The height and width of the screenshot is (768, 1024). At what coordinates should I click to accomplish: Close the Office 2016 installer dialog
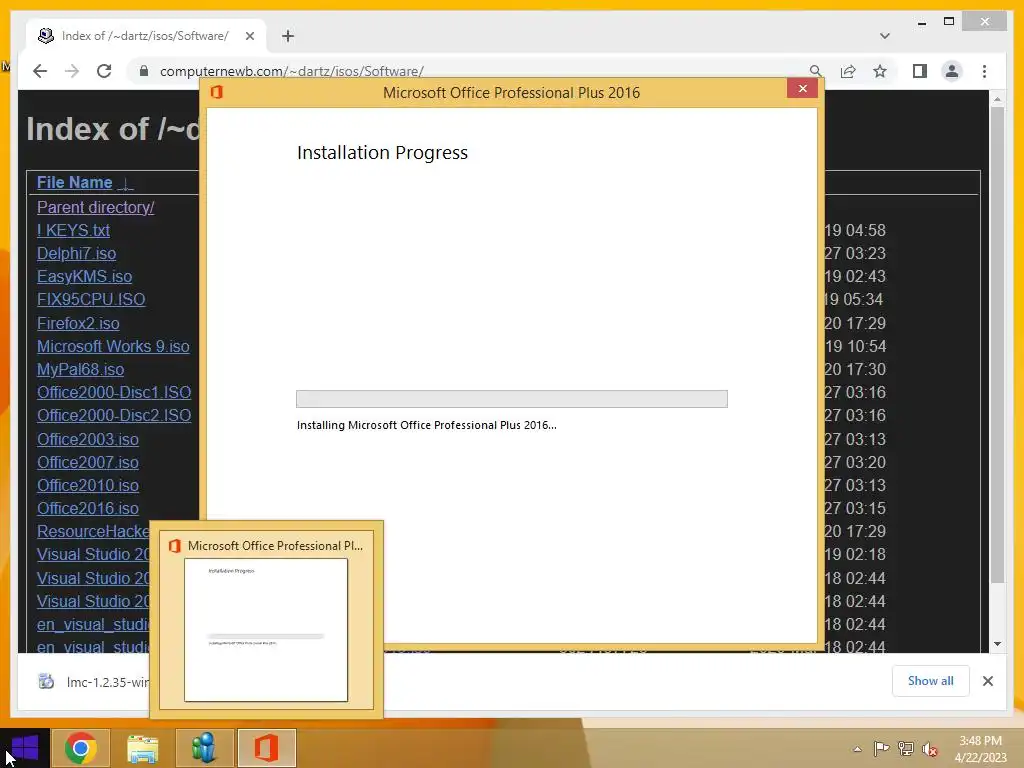(x=803, y=89)
